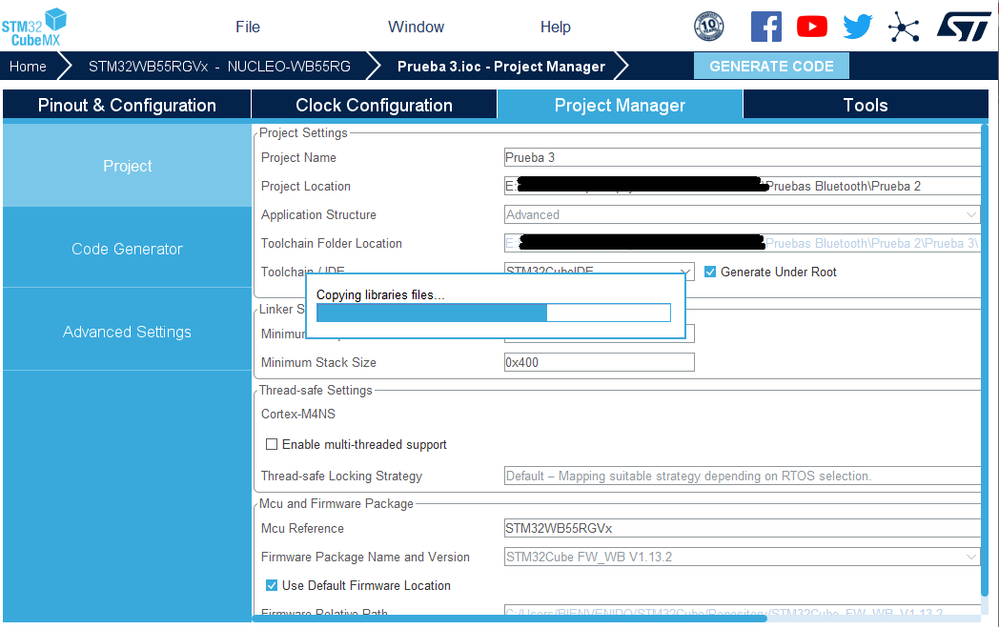Enable multi-threaded support checkbox
The width and height of the screenshot is (999, 627).
[x=271, y=444]
